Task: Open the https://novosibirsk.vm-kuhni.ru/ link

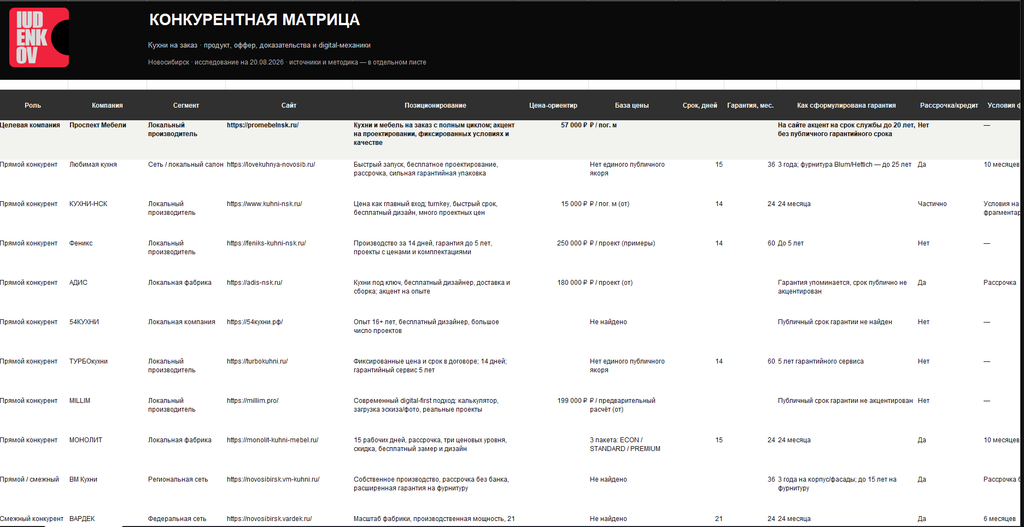Action: point(273,479)
